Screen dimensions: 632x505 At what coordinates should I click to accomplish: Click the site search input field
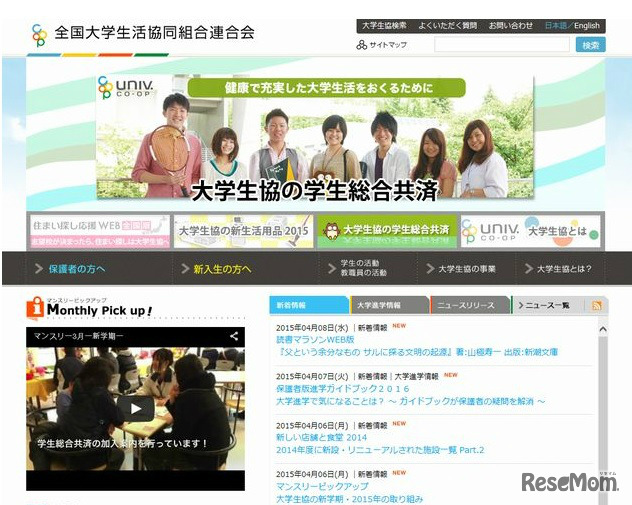point(502,45)
